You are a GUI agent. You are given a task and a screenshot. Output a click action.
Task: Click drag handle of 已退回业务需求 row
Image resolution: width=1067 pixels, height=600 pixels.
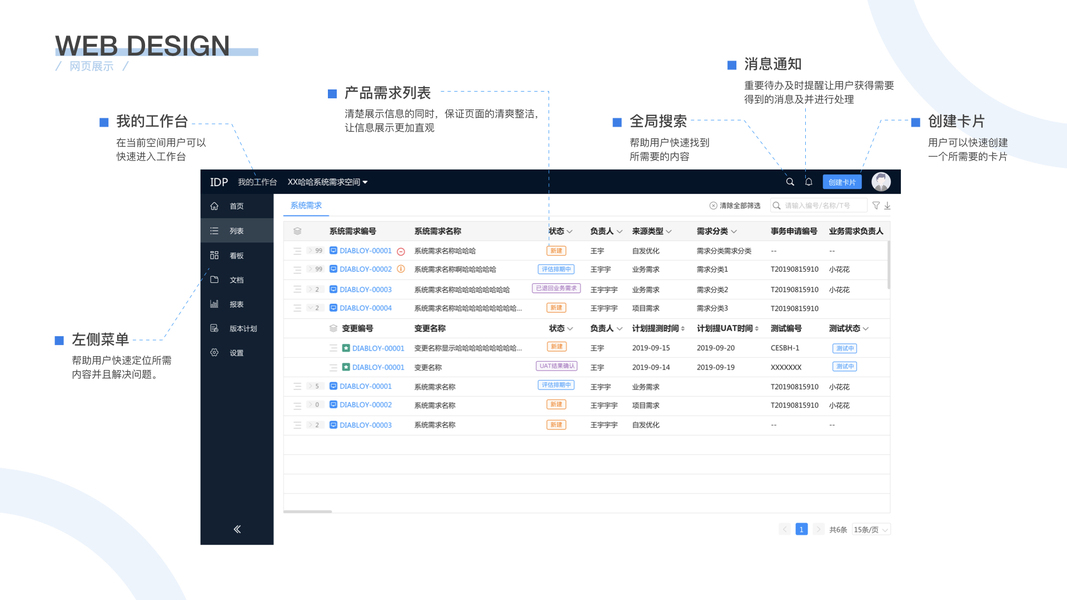pyautogui.click(x=297, y=290)
